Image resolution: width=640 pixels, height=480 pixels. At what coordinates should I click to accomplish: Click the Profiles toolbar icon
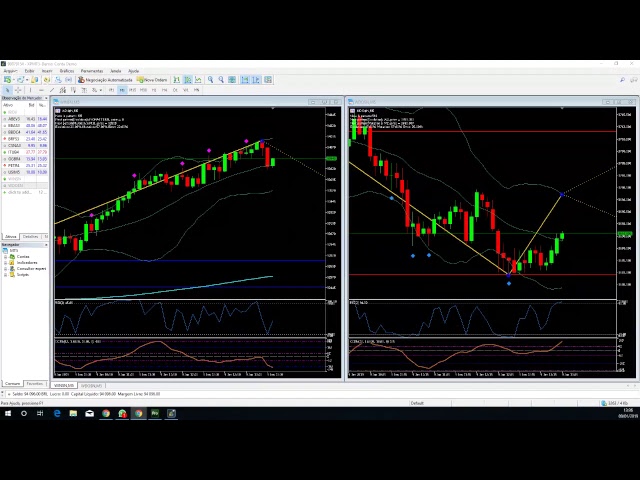pyautogui.click(x=20, y=80)
